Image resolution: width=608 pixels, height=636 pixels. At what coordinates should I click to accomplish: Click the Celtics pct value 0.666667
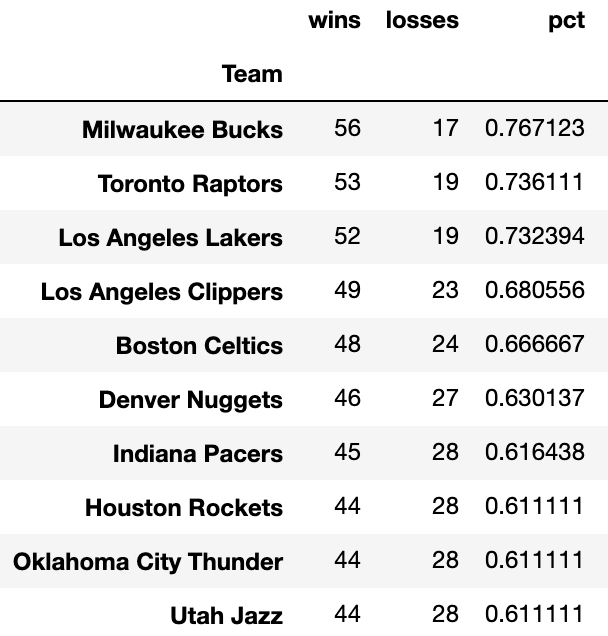(x=535, y=344)
